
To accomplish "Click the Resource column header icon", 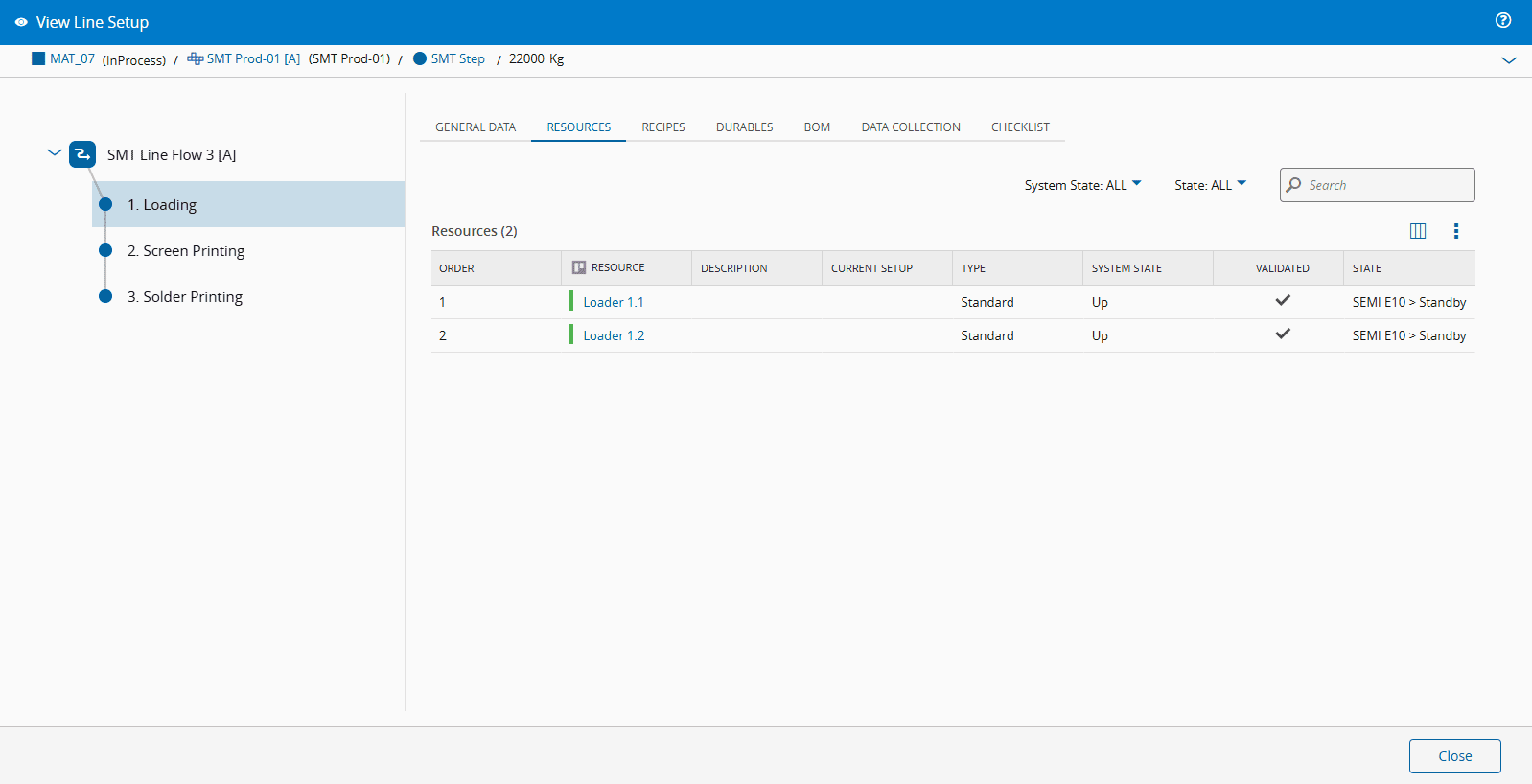I will click(579, 268).
